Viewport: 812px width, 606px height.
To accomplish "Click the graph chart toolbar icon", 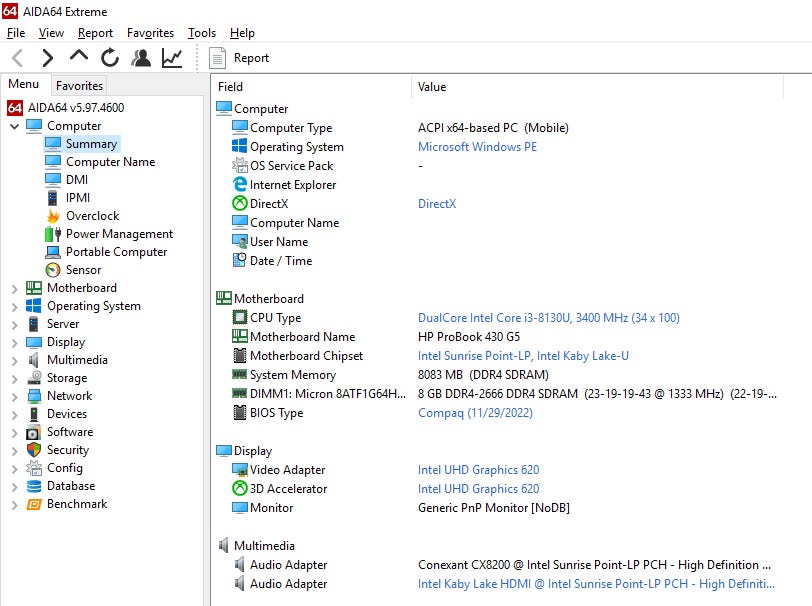I will tap(172, 58).
